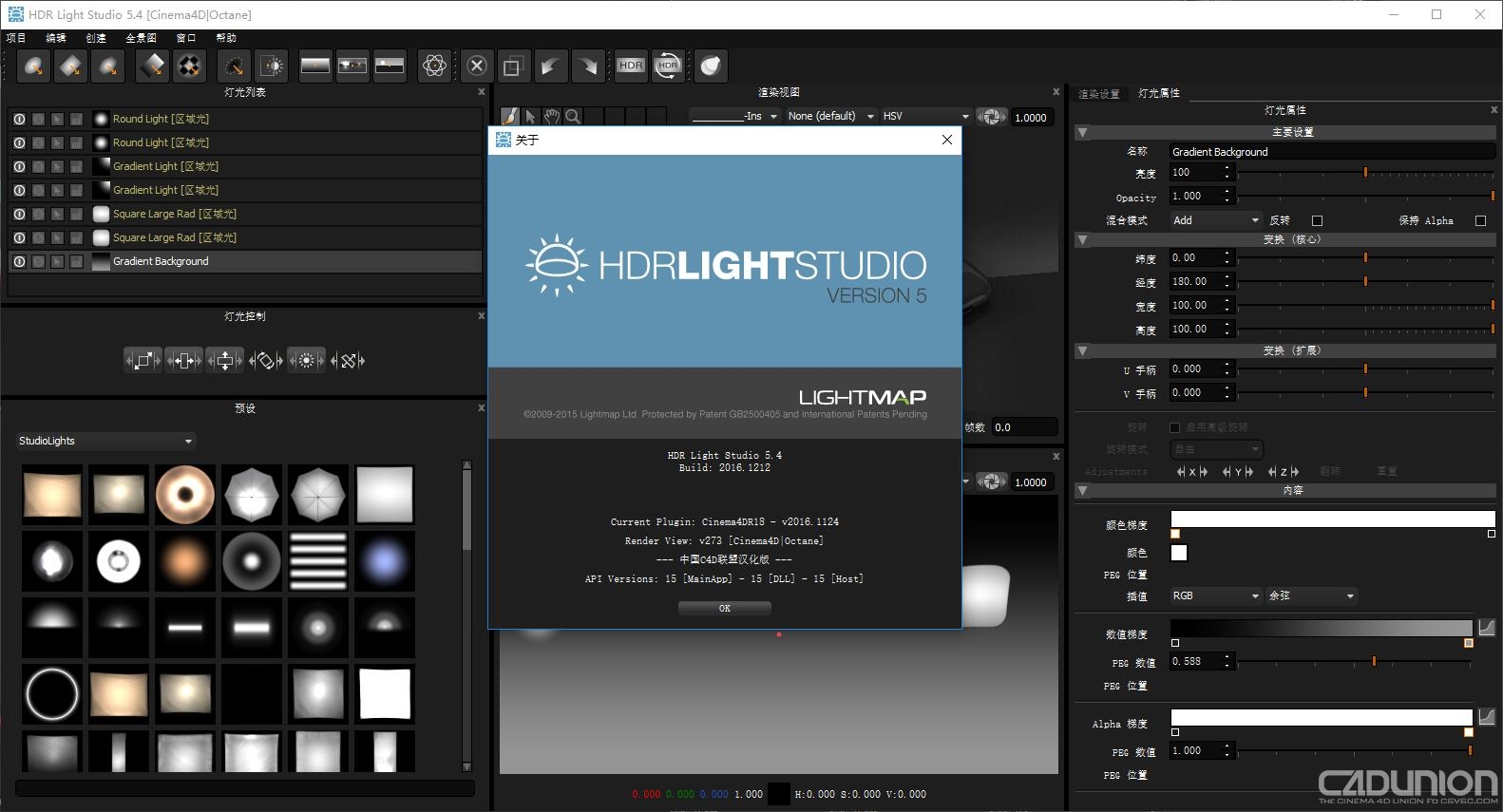Toggle the advanced rotation checkbox

[x=1174, y=427]
